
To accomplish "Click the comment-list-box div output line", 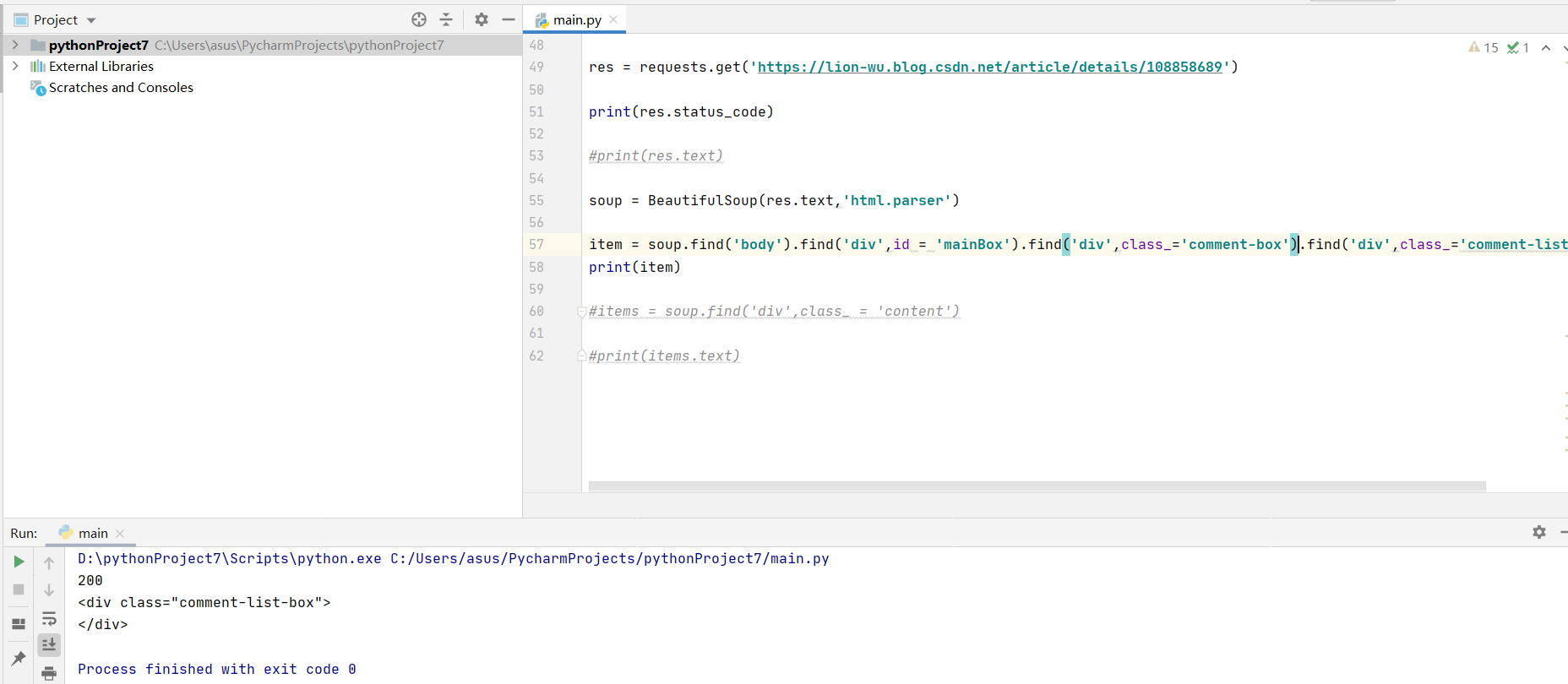I will 204,603.
